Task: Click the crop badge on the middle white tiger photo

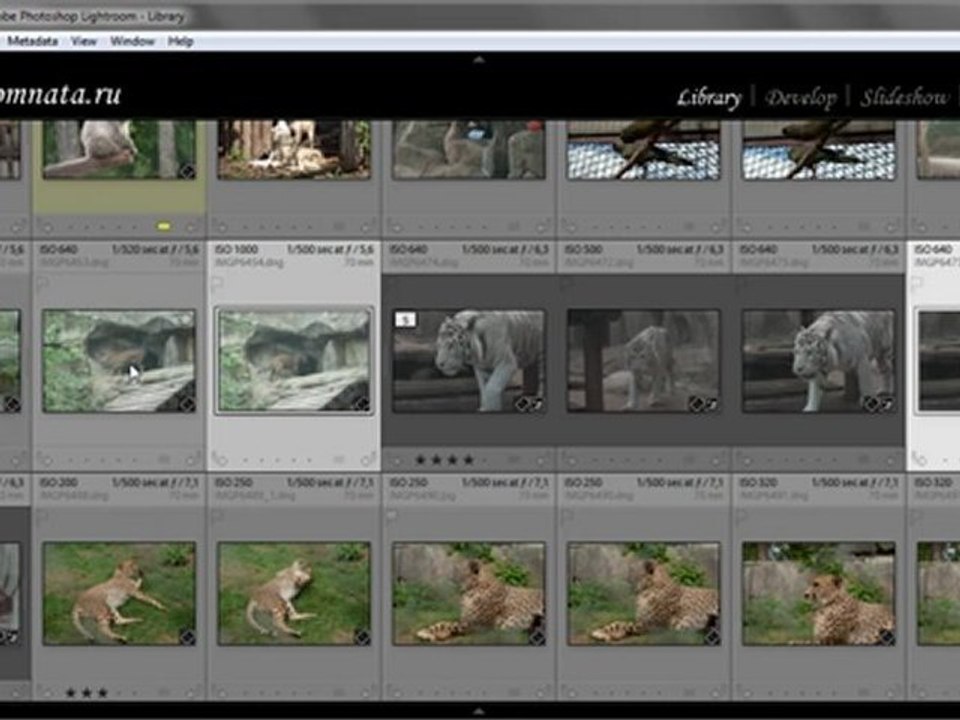Action: 711,404
